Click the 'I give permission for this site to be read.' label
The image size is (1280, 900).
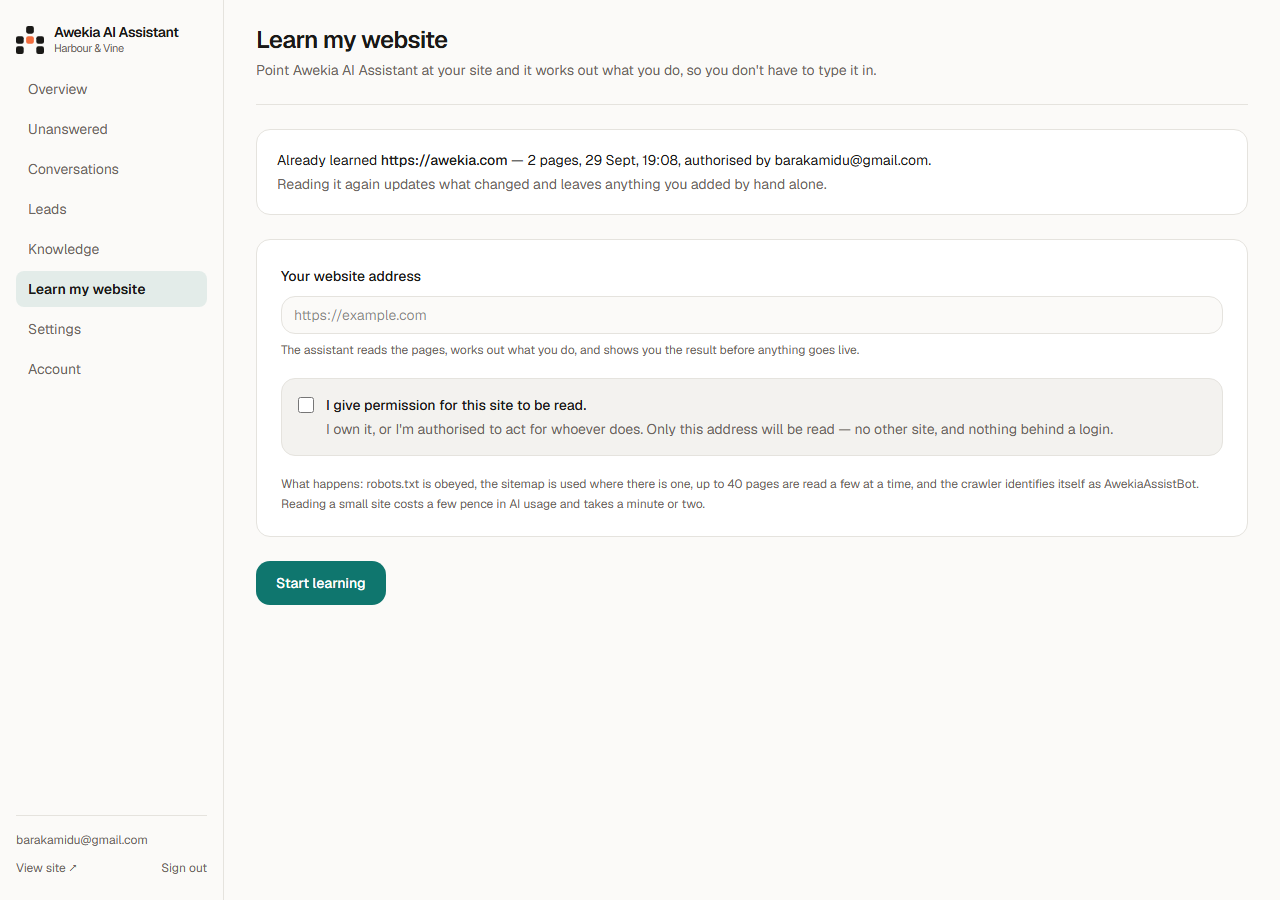456,405
